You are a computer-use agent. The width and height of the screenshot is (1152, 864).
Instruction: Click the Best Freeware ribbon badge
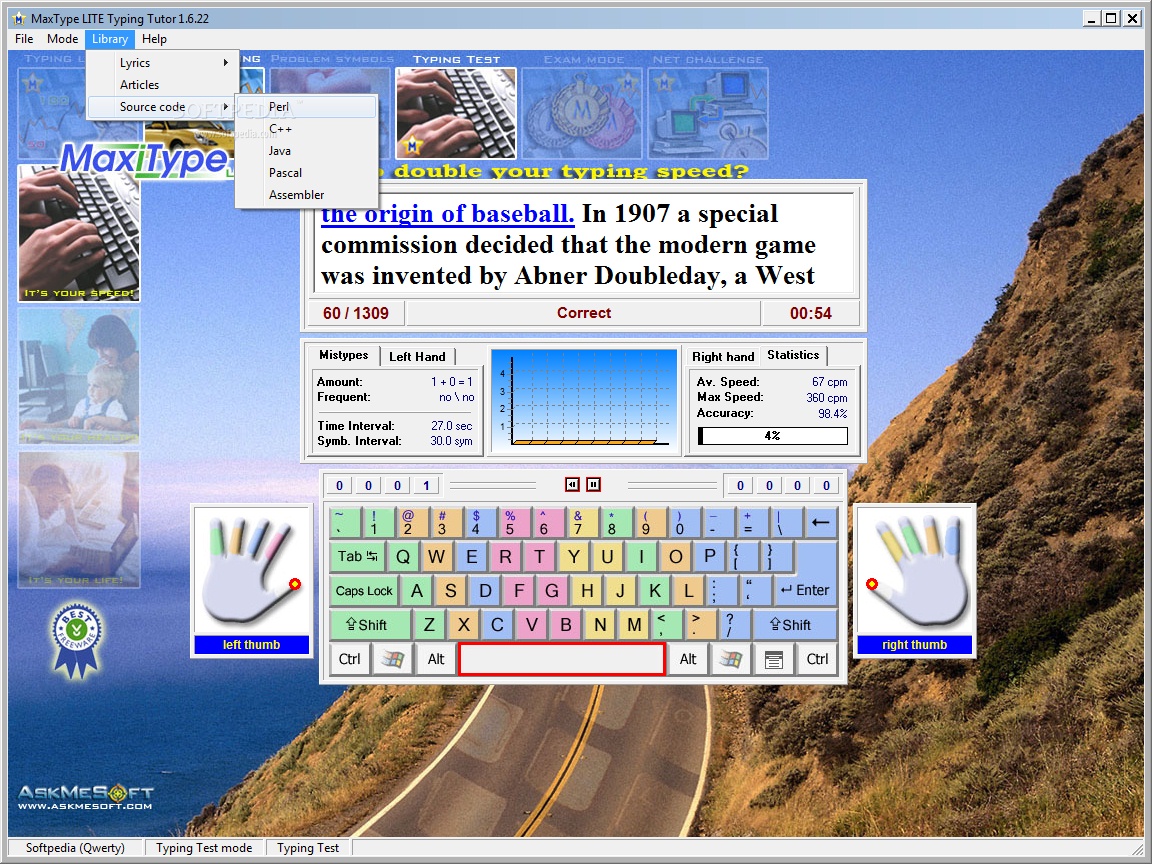[x=76, y=641]
